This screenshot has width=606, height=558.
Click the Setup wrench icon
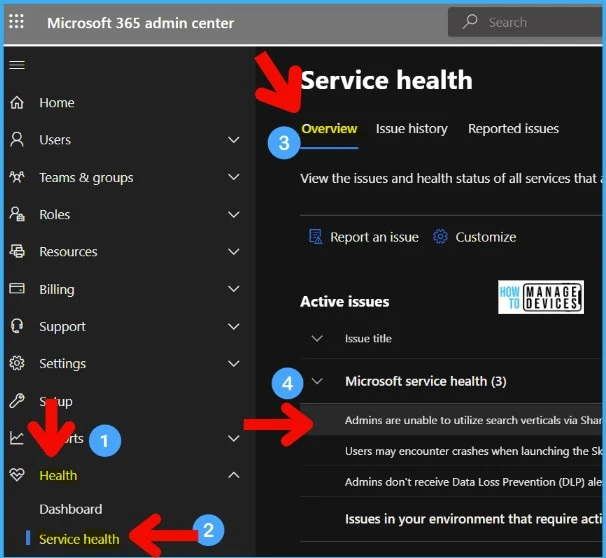(17, 401)
